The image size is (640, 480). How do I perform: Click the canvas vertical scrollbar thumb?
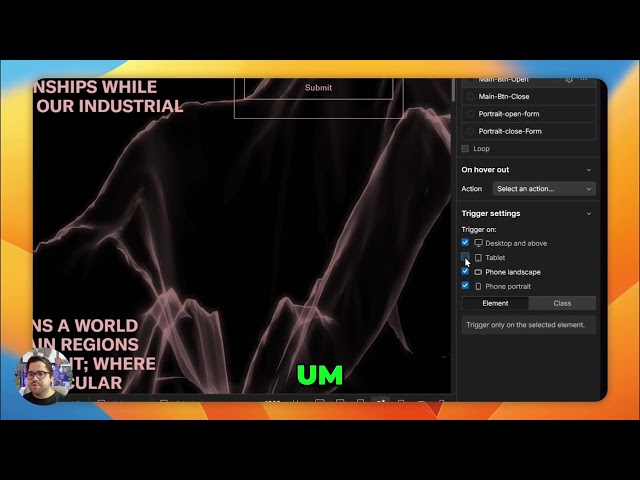453,90
